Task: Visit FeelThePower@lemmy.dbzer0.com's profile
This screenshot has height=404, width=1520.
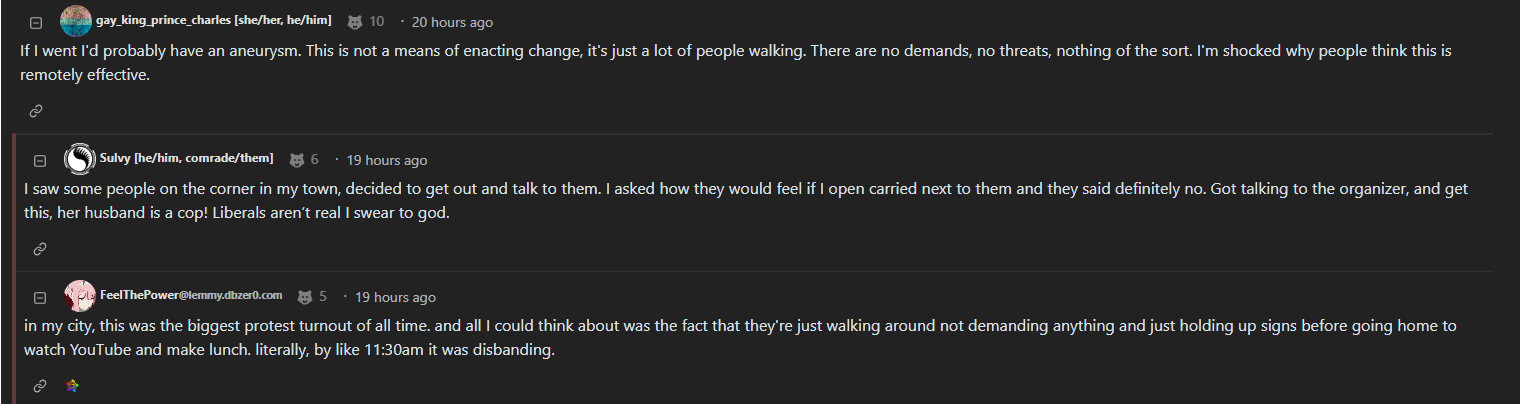Action: [191, 296]
